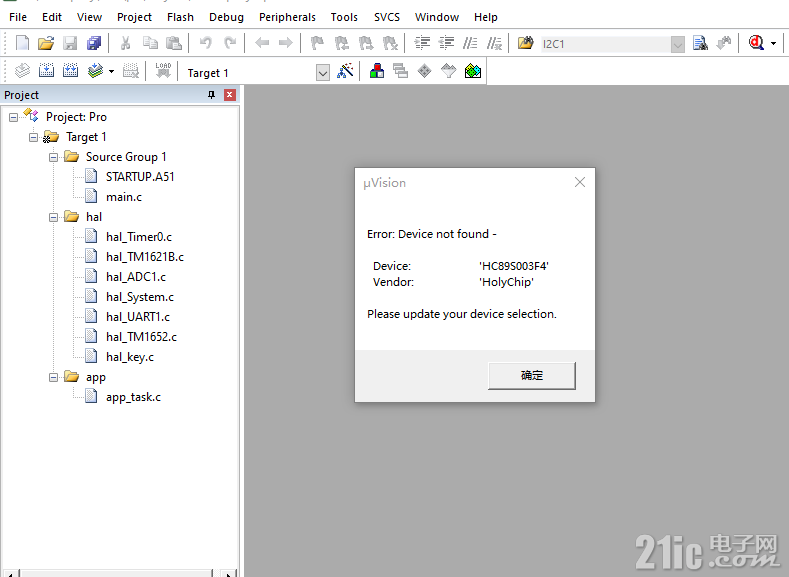This screenshot has width=789, height=577.
Task: Uncomment selection using crossed // icon
Action: tap(494, 43)
